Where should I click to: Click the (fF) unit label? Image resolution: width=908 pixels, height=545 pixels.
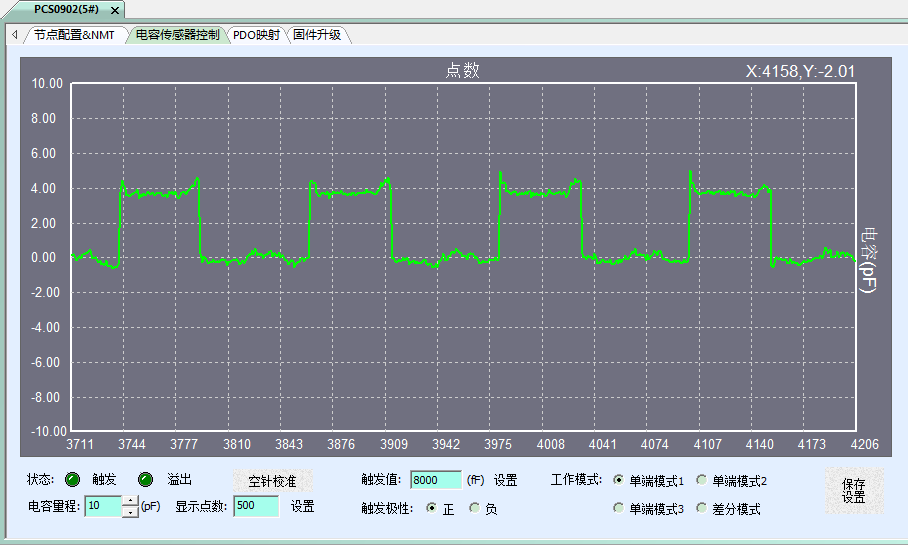[x=475, y=480]
